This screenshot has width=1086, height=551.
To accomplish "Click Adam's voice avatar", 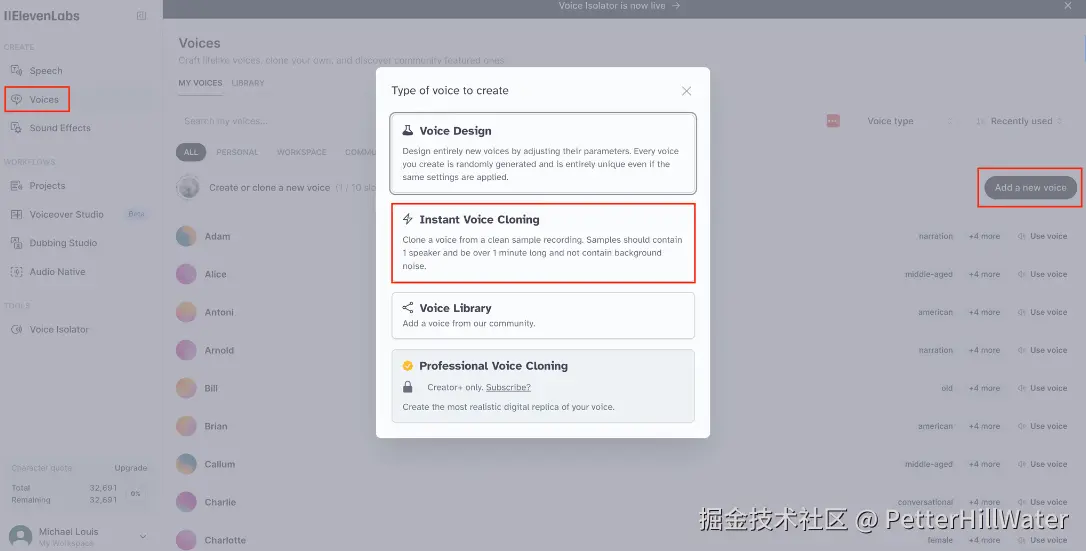I will 186,236.
